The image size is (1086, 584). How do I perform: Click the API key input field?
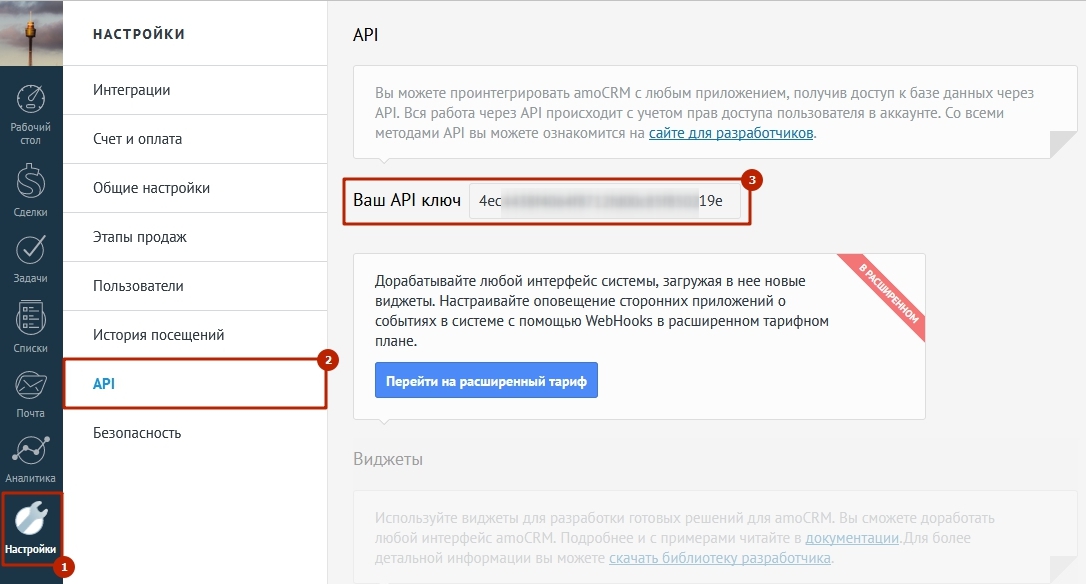[x=604, y=201]
